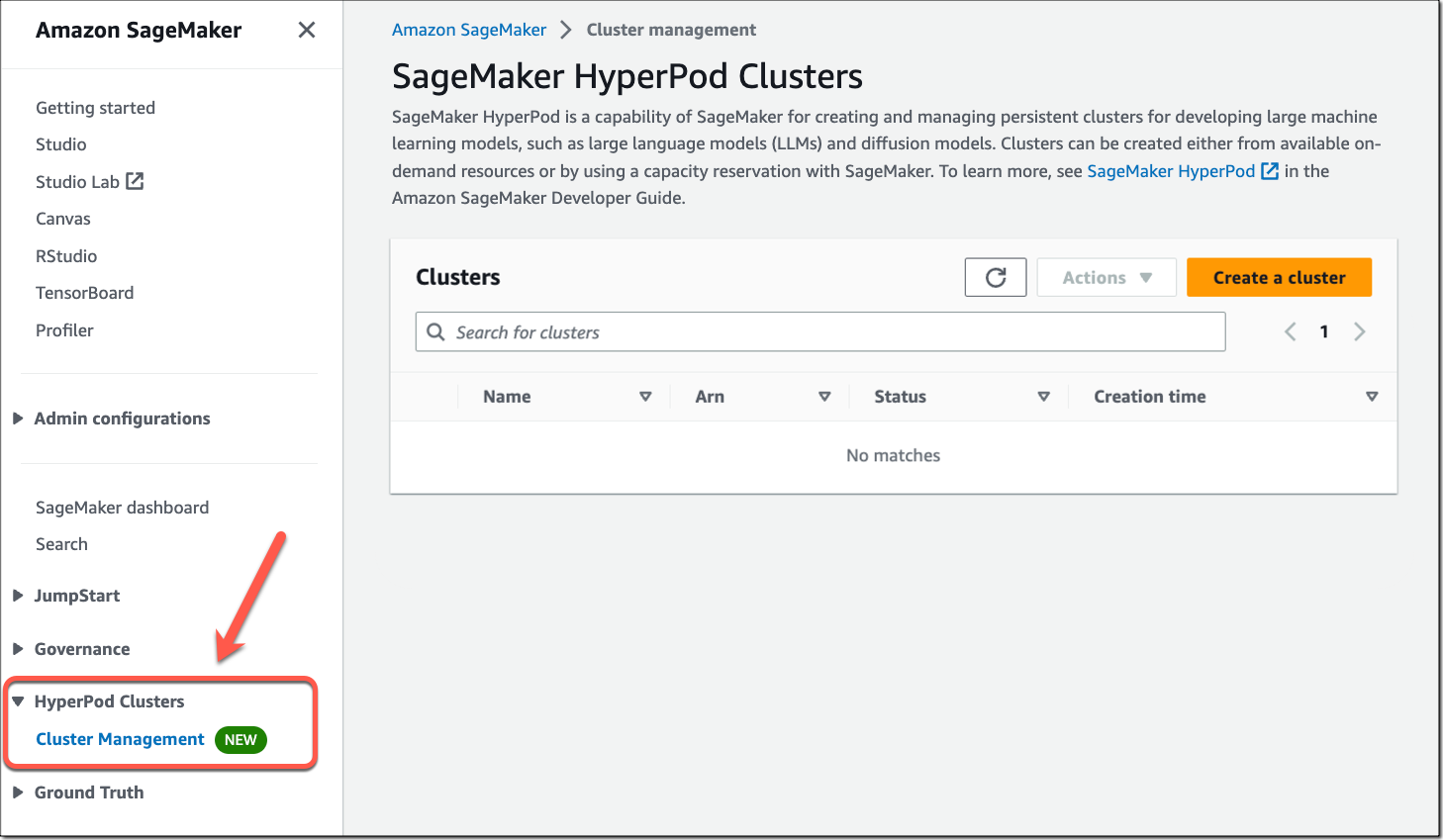Expand the JumpStart section
The width and height of the screenshot is (1443, 840).
[18, 596]
